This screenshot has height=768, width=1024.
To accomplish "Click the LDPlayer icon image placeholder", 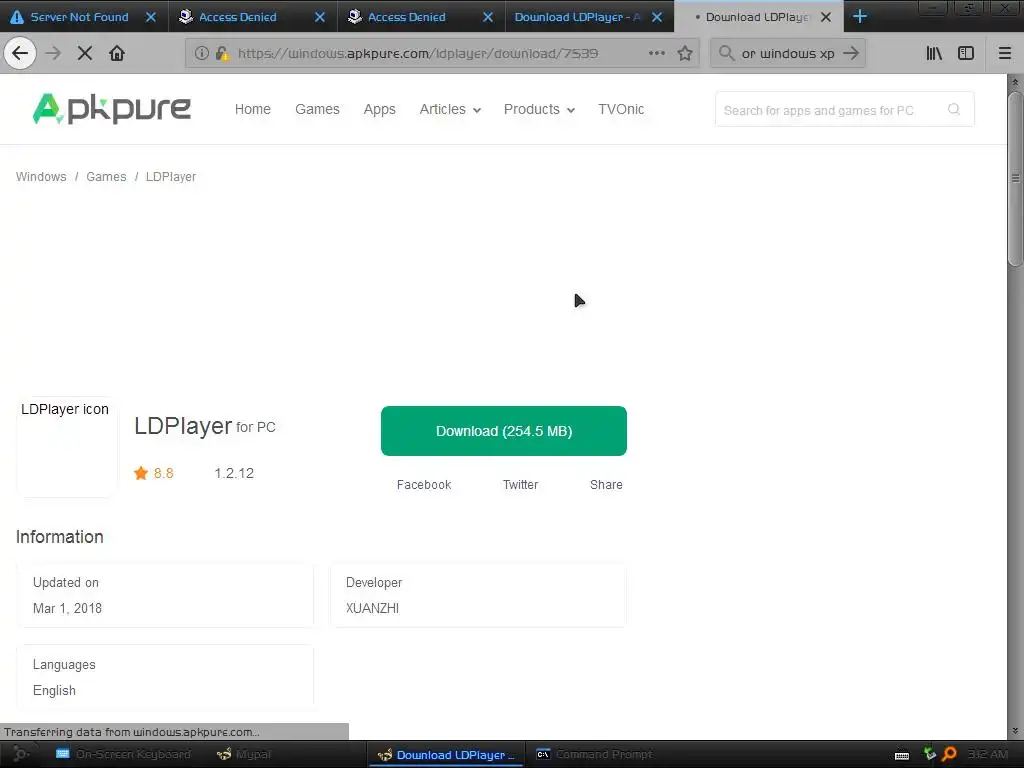I will pyautogui.click(x=67, y=447).
